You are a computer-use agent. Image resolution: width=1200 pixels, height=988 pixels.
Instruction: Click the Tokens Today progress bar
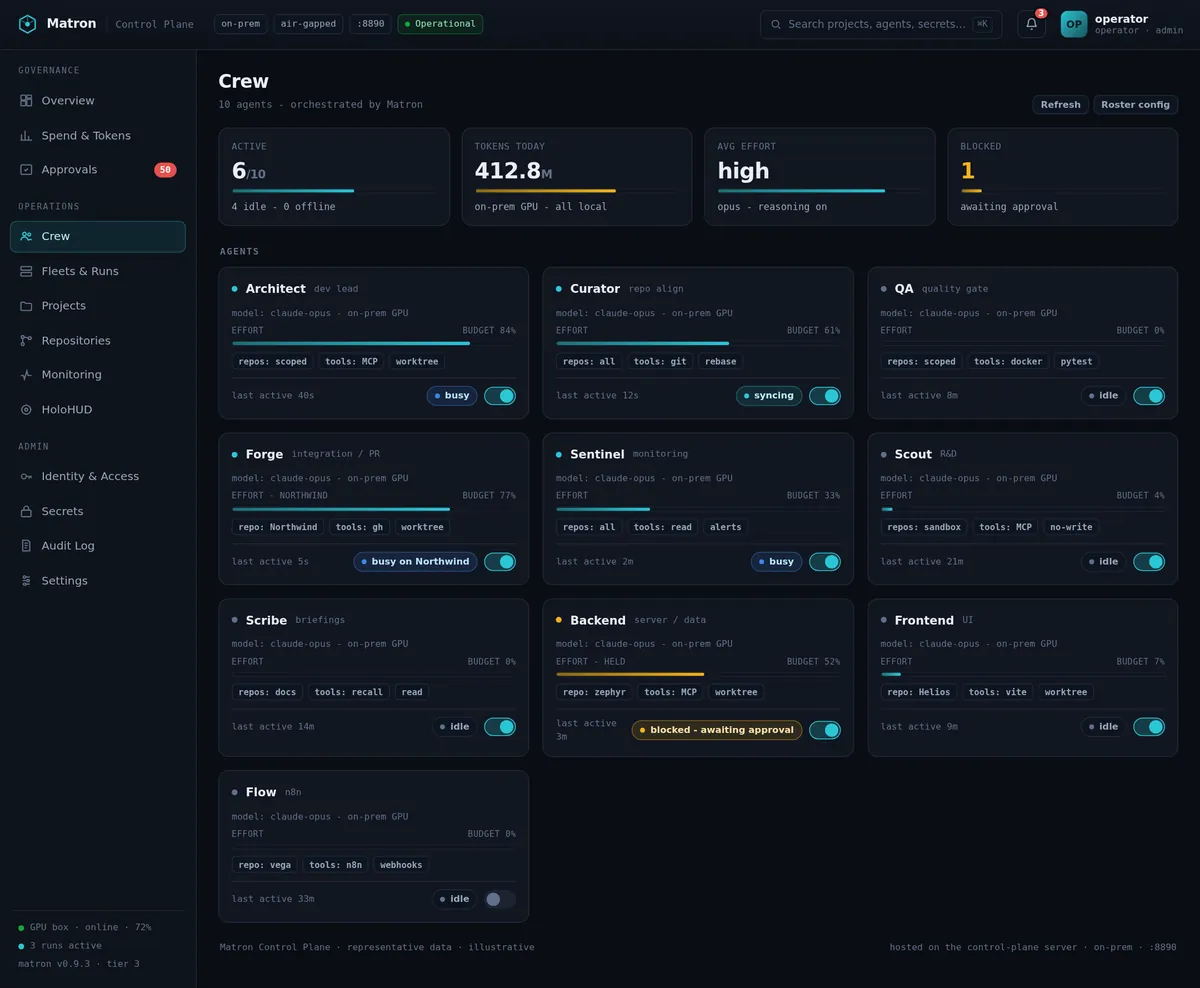(x=577, y=191)
